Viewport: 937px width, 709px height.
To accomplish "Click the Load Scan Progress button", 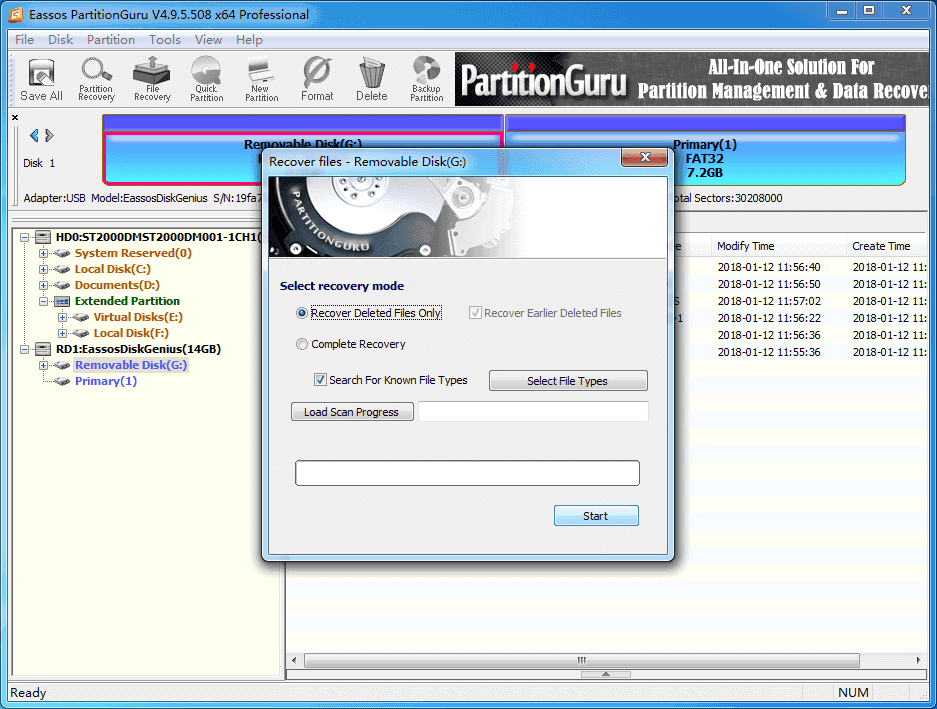I will coord(352,412).
